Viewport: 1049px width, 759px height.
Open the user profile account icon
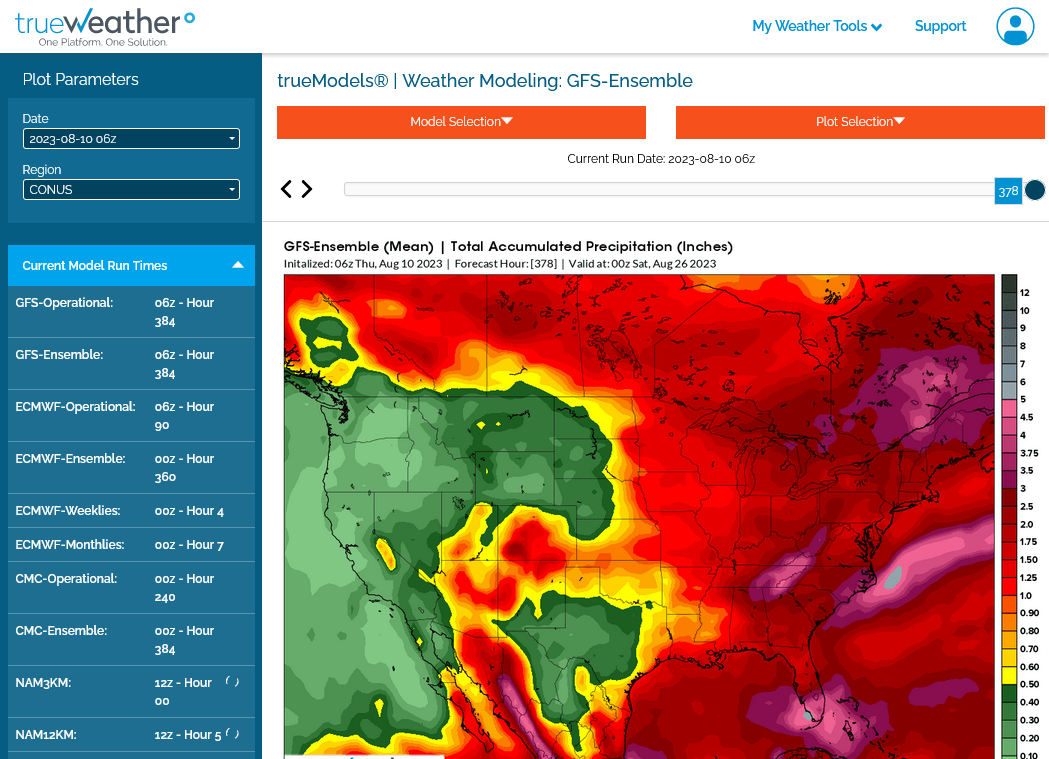[1015, 26]
